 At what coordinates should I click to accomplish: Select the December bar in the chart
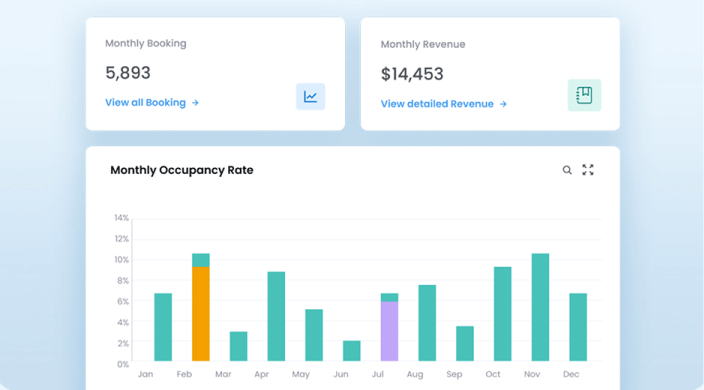tap(578, 327)
